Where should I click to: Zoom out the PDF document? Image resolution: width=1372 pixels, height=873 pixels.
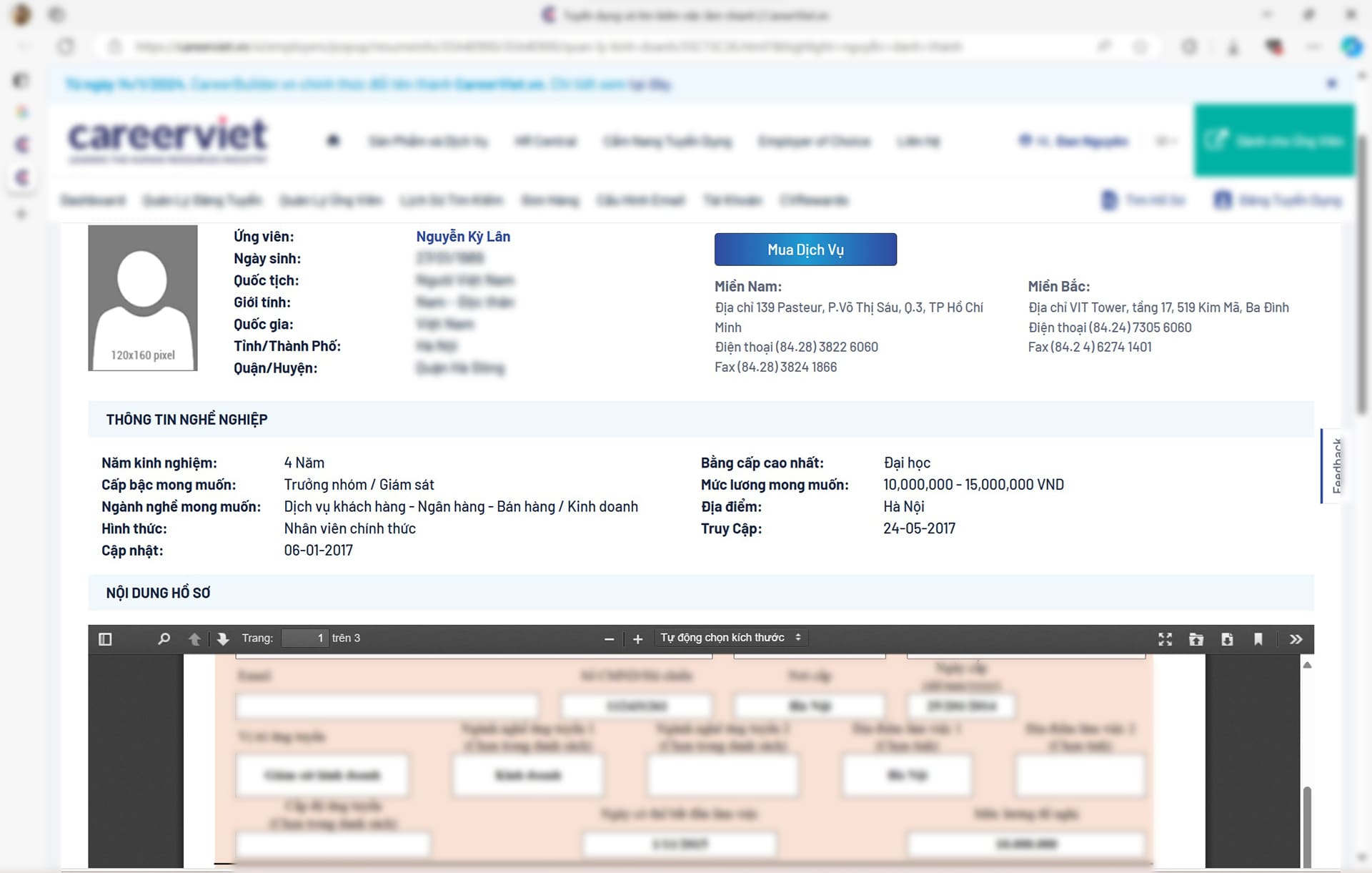pyautogui.click(x=609, y=638)
